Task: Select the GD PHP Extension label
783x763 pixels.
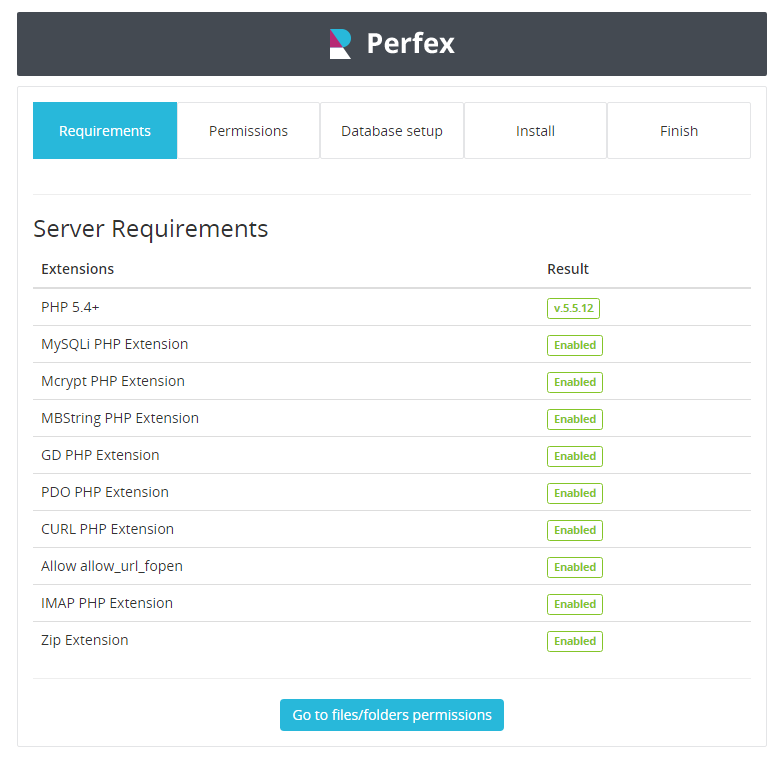Action: tap(100, 455)
